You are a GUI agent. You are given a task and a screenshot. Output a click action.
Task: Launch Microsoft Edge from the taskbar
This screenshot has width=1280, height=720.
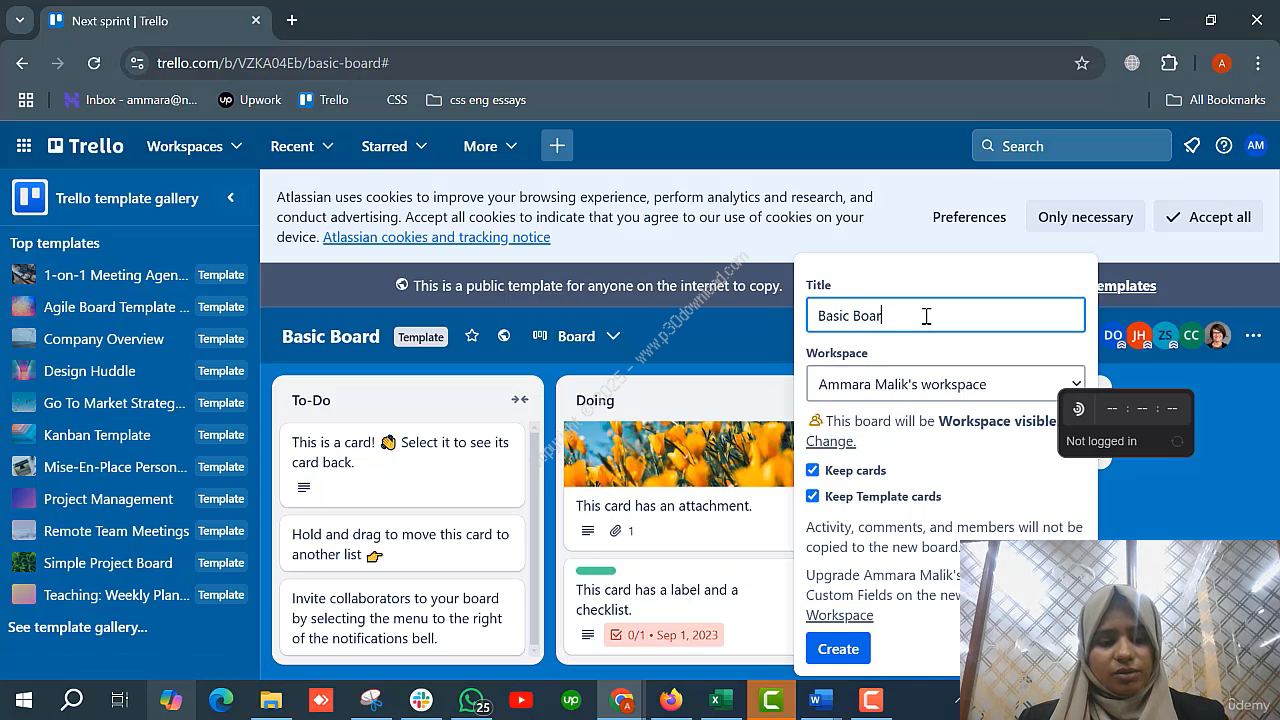coord(221,700)
